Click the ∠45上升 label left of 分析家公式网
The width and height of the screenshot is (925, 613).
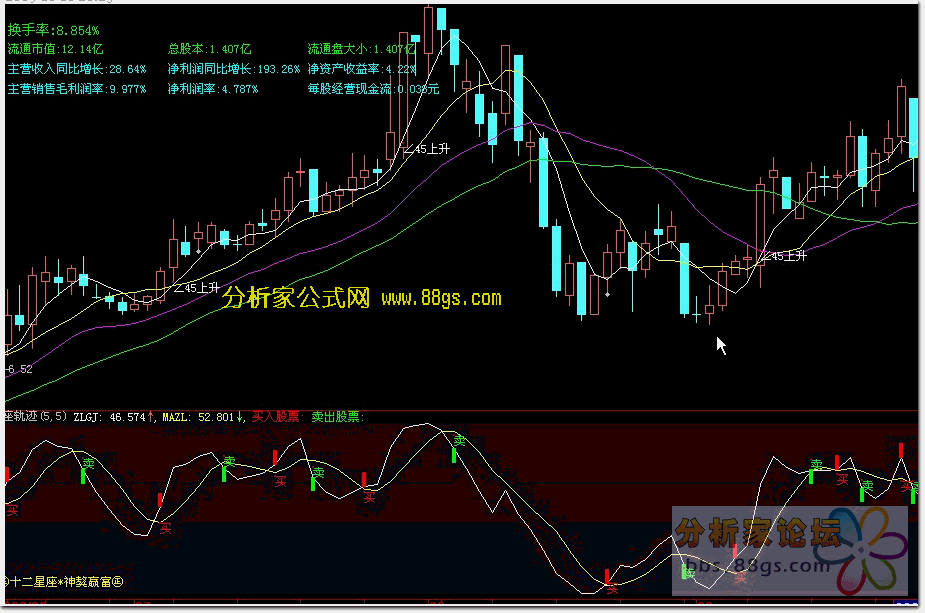(196, 288)
